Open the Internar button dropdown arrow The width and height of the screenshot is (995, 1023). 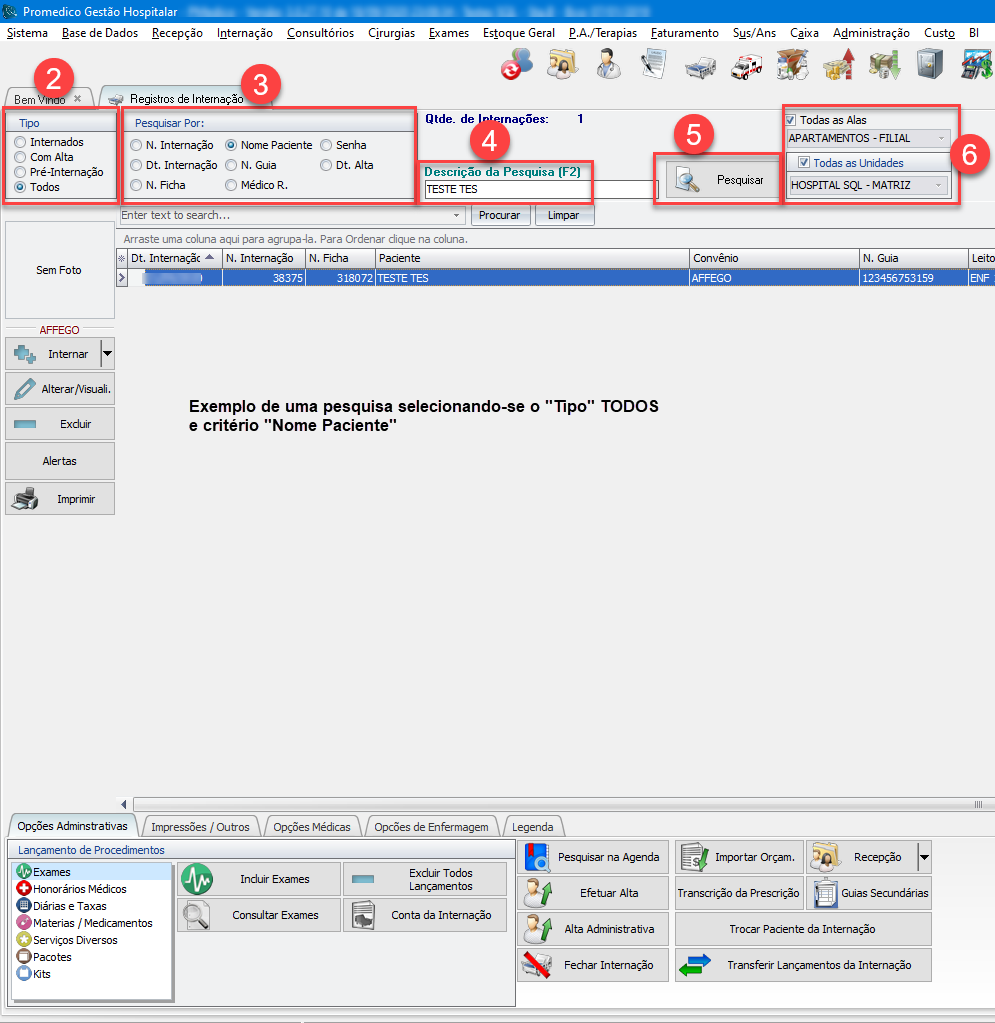(107, 354)
